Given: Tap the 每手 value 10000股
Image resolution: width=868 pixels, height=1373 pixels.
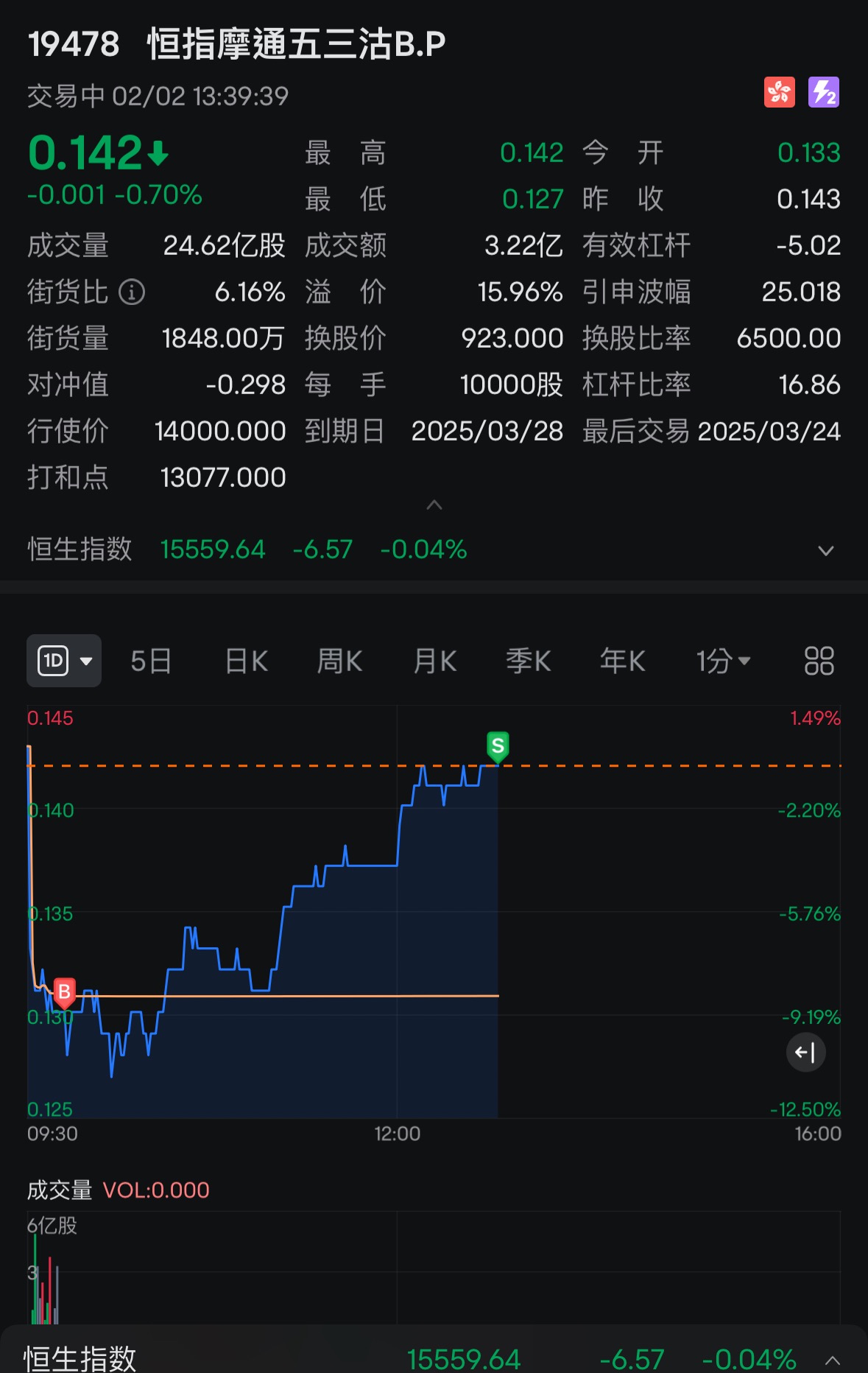Looking at the screenshot, I should coord(512,384).
